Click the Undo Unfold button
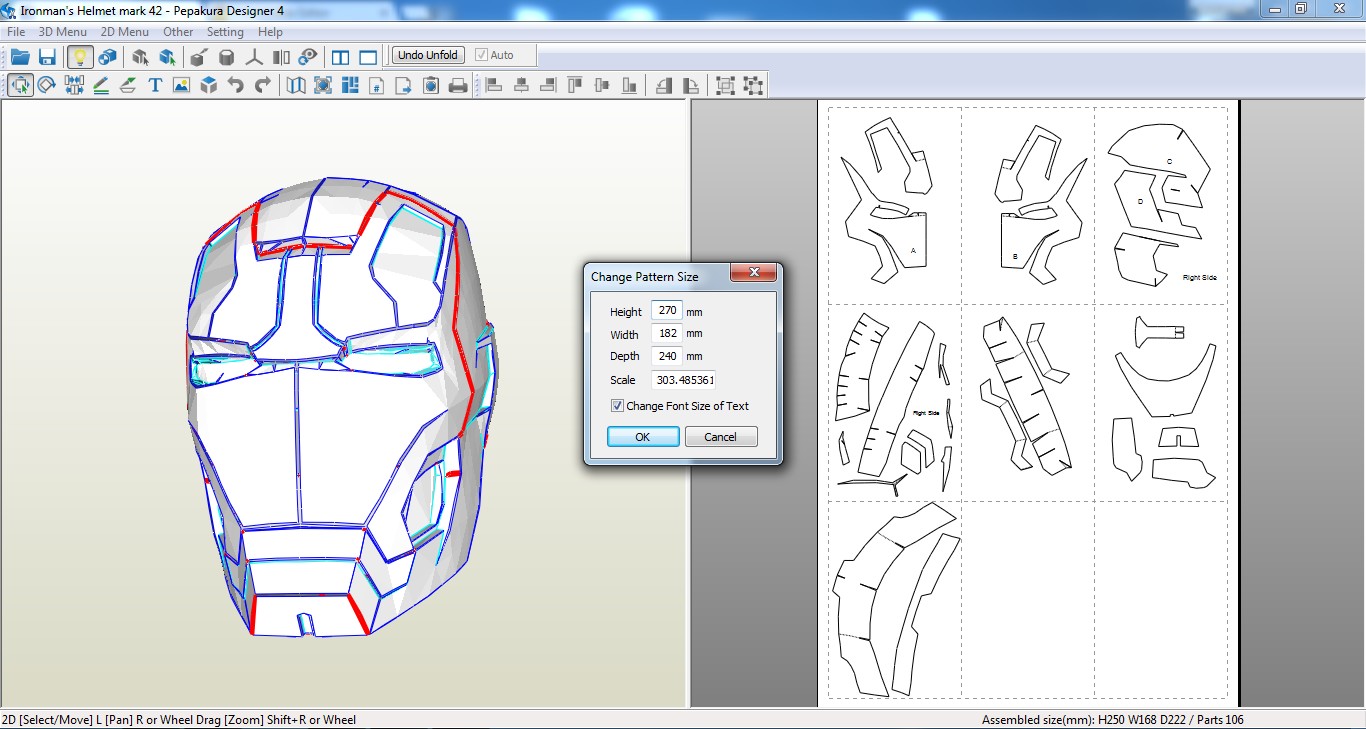 point(427,55)
